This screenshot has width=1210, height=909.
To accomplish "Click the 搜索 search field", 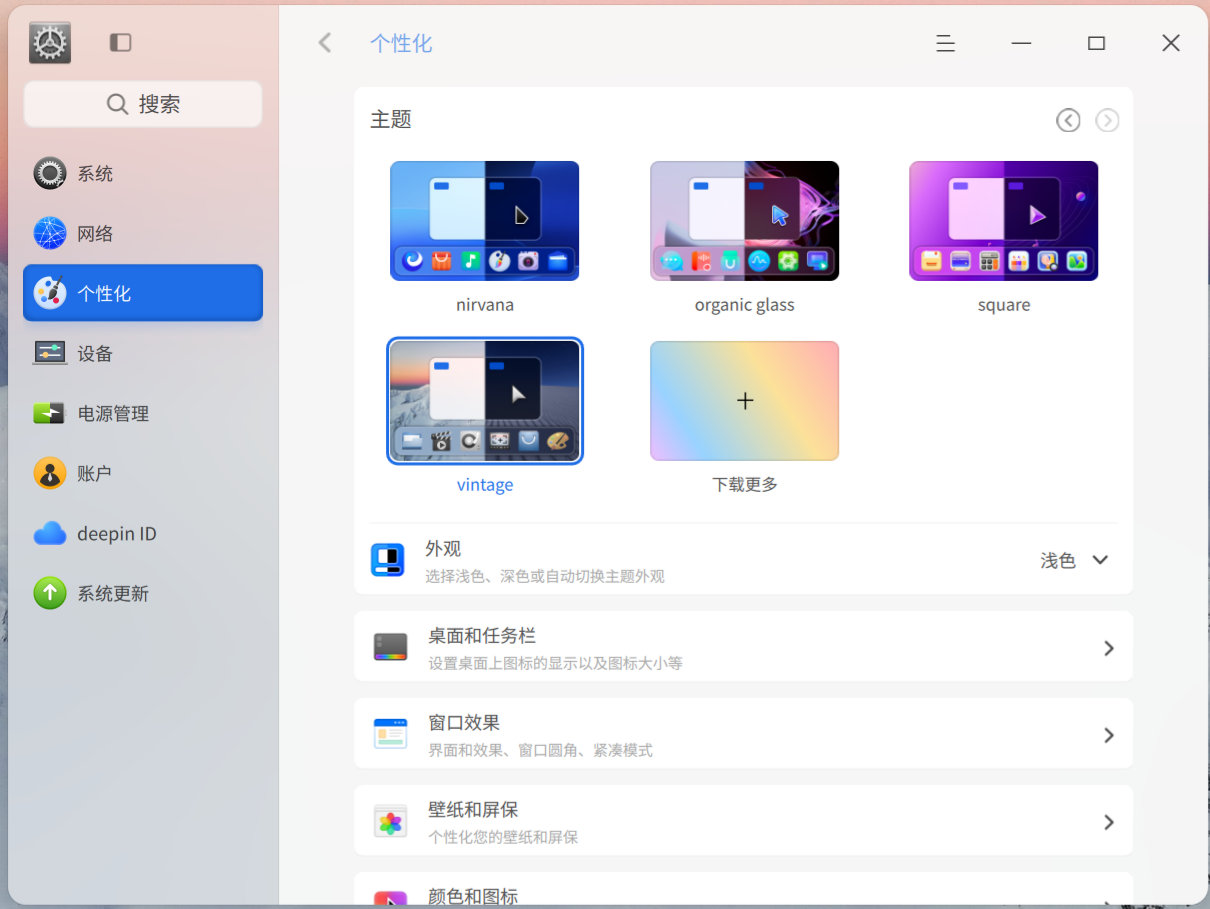I will pos(143,104).
